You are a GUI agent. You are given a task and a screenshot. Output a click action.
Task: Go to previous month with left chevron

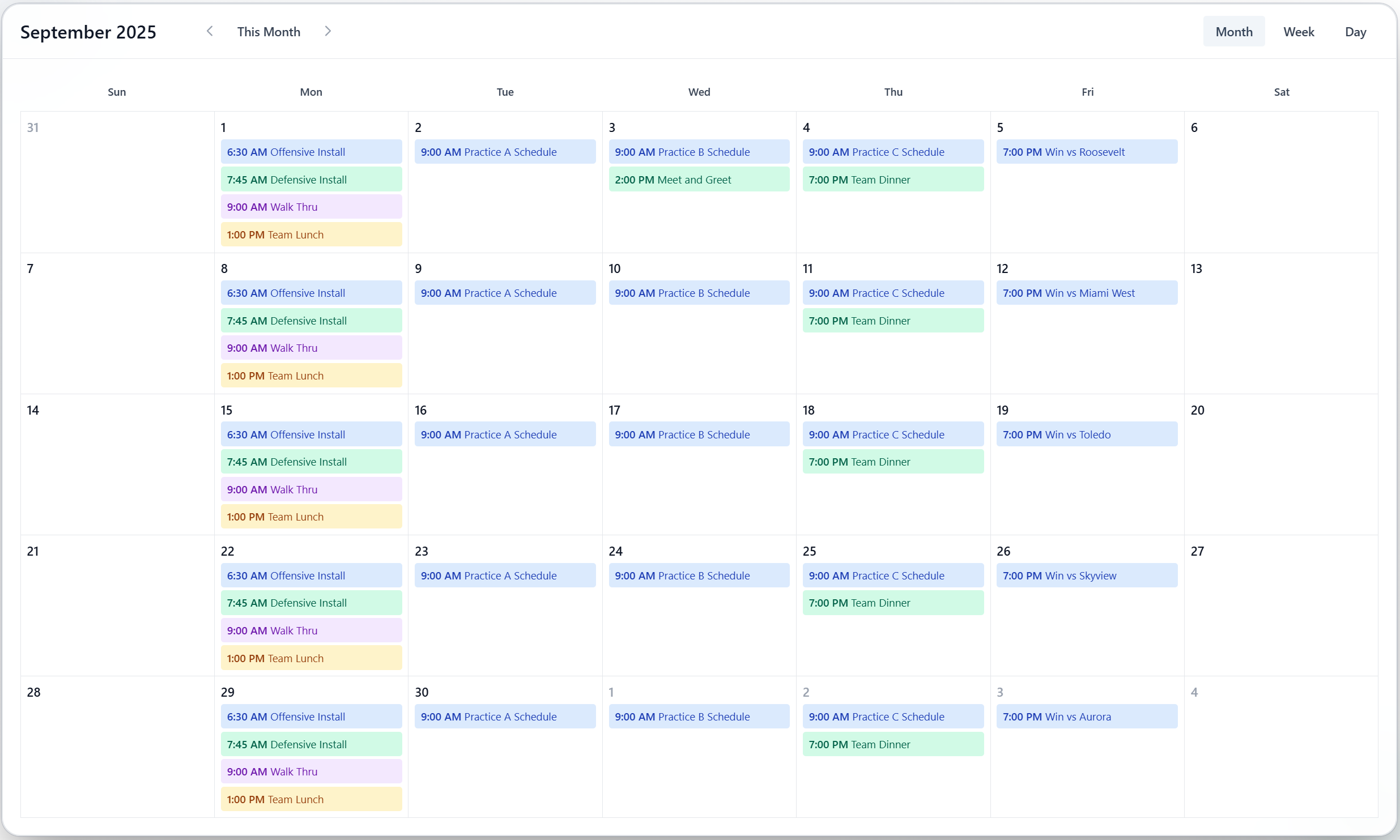(210, 31)
